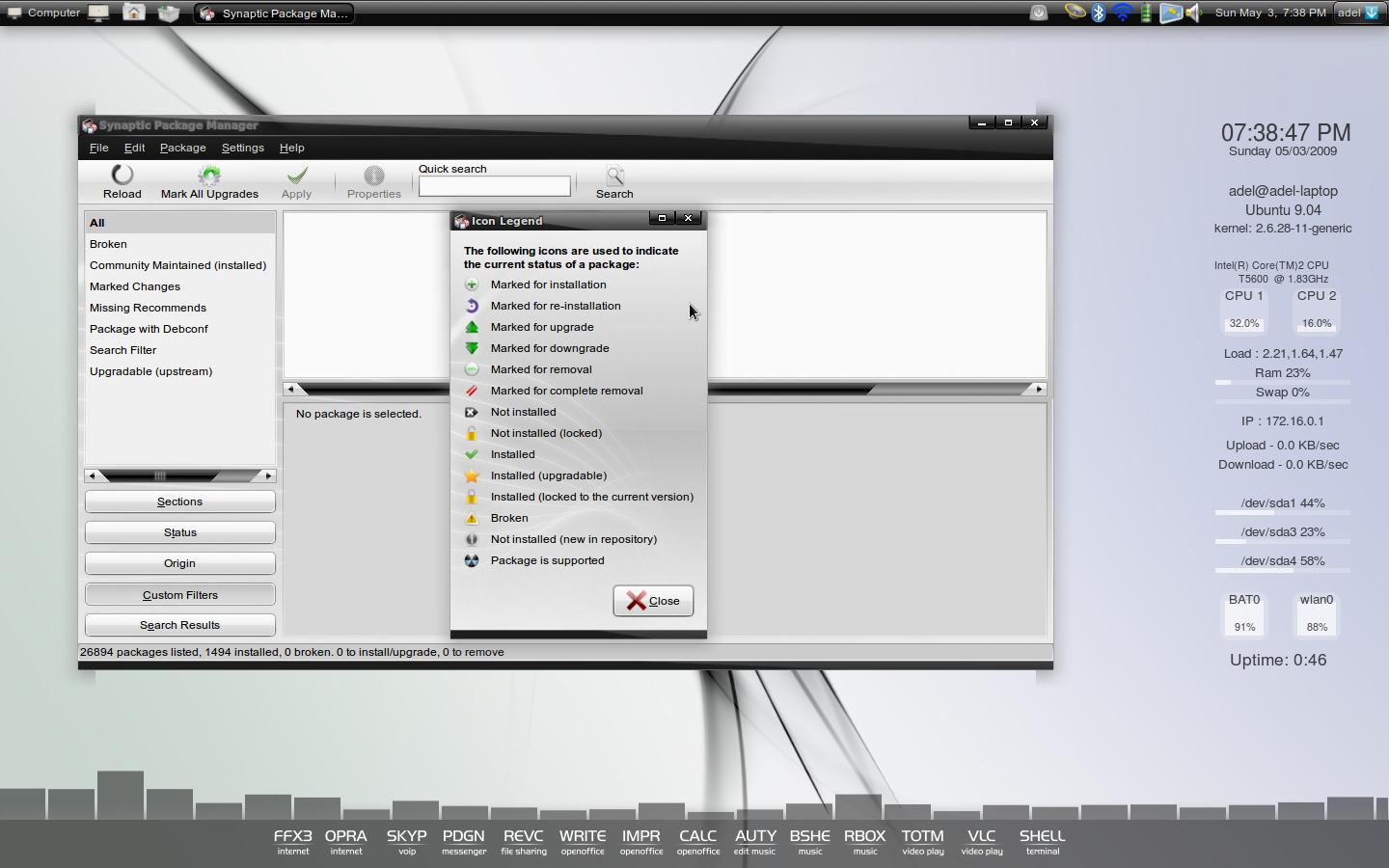Open the Package menu
Screen dimensions: 1389x868
182,148
